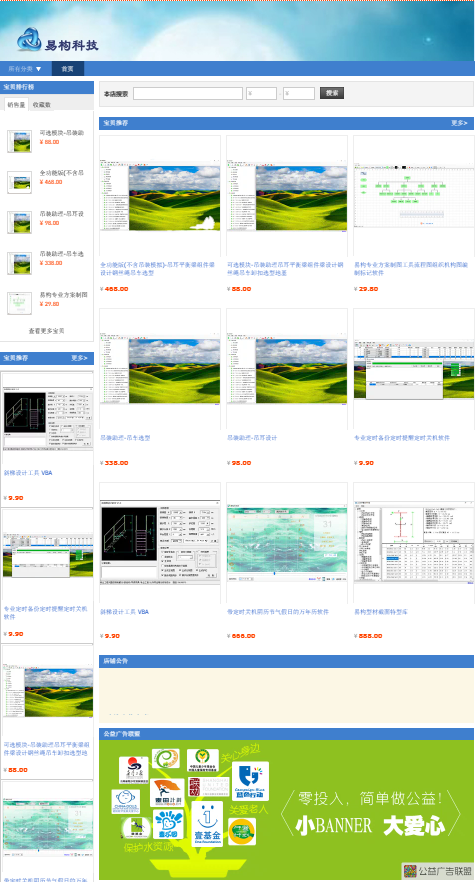Expand the 所有分类 category dropdown
Screen dimensions: 475x882
click(x=25, y=69)
